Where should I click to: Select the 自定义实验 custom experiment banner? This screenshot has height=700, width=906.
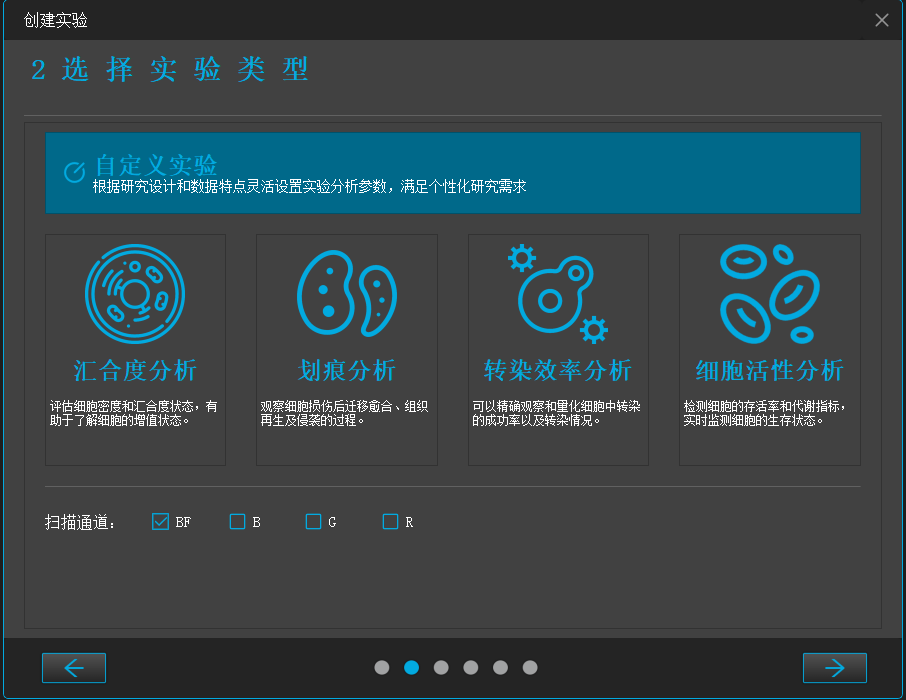pos(452,173)
